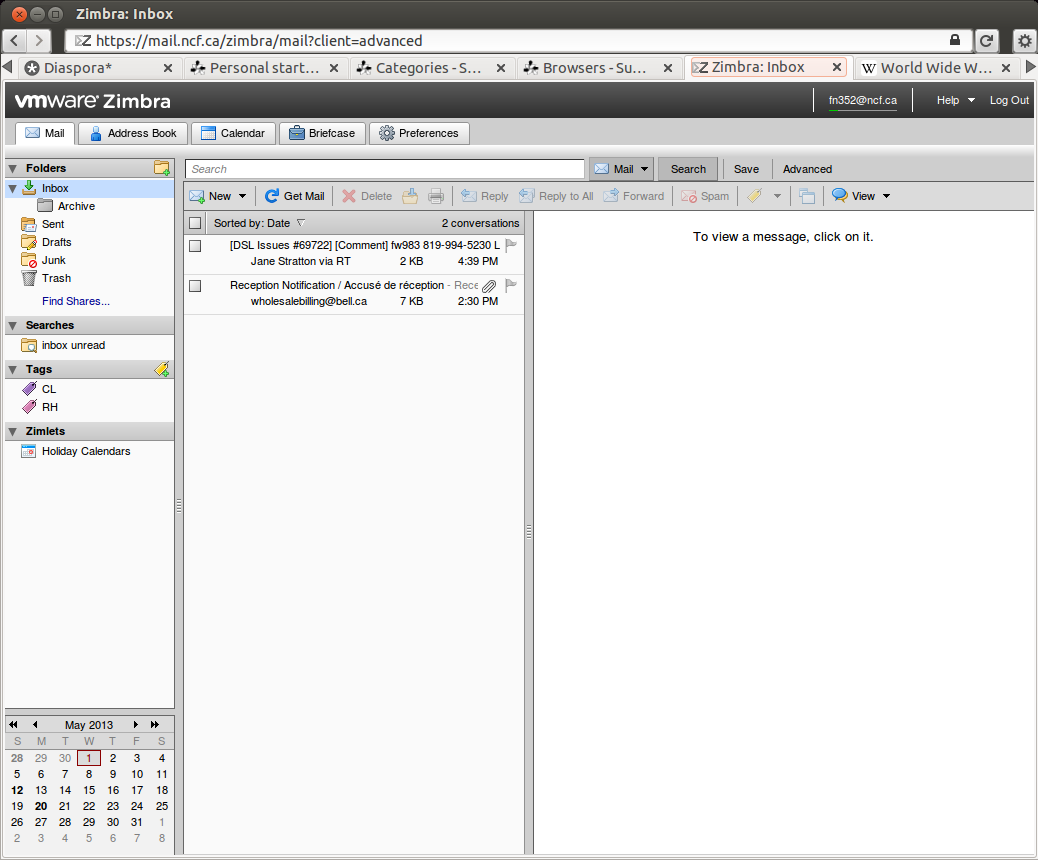Screen dimensions: 1038x860
Task: Check the select-all checkbox in list header
Action: tap(195, 223)
